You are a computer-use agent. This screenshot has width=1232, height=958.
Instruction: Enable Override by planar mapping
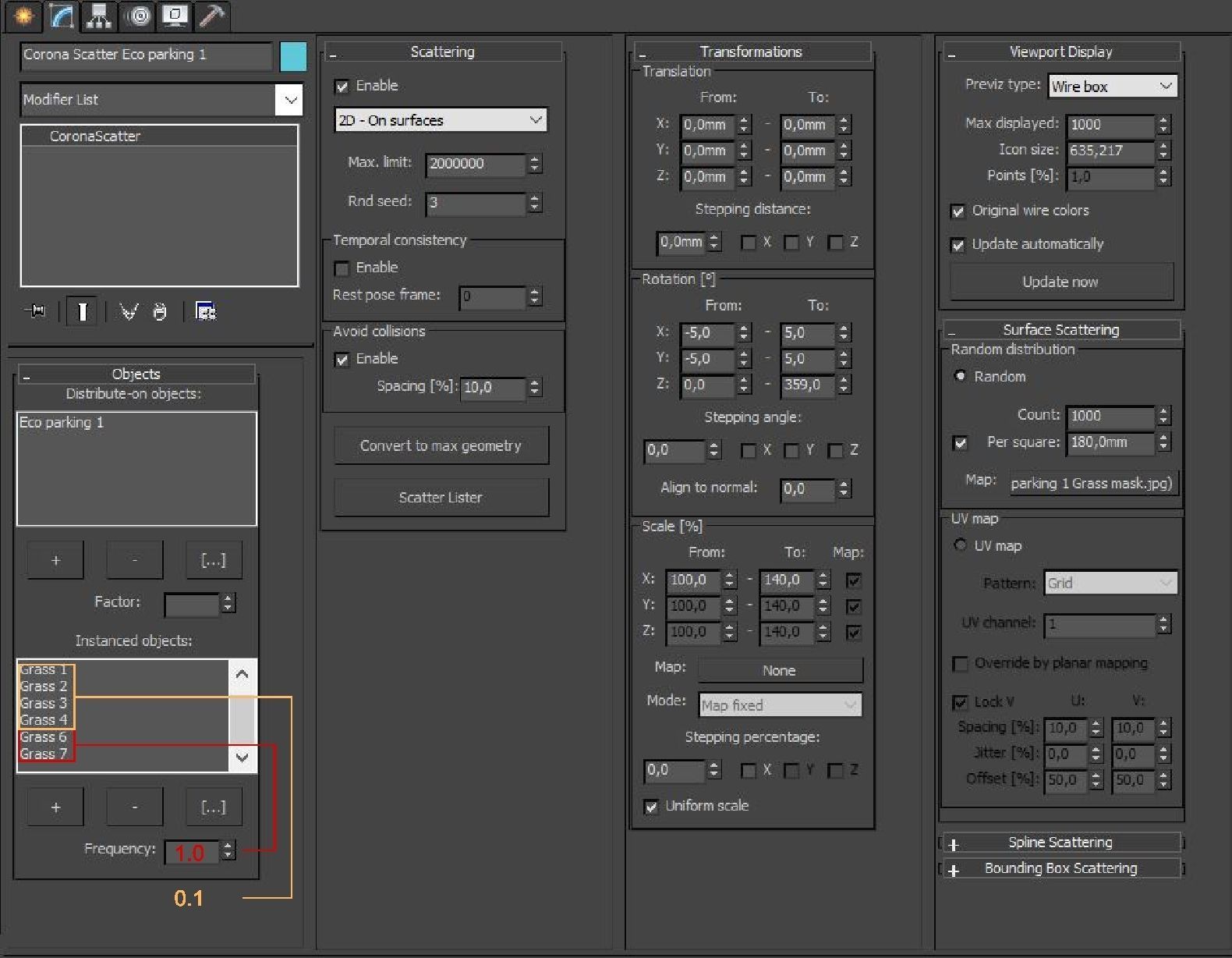(961, 664)
